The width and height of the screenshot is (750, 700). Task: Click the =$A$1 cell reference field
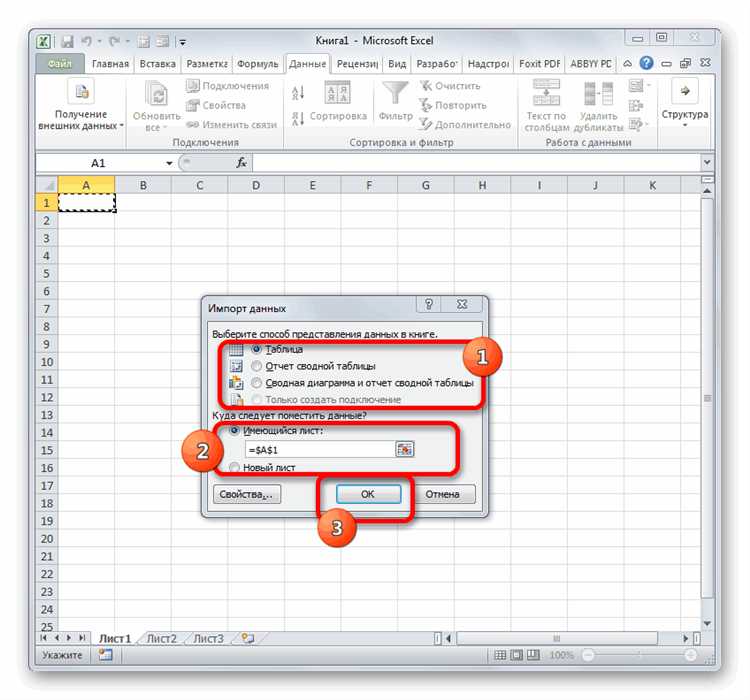pos(320,450)
